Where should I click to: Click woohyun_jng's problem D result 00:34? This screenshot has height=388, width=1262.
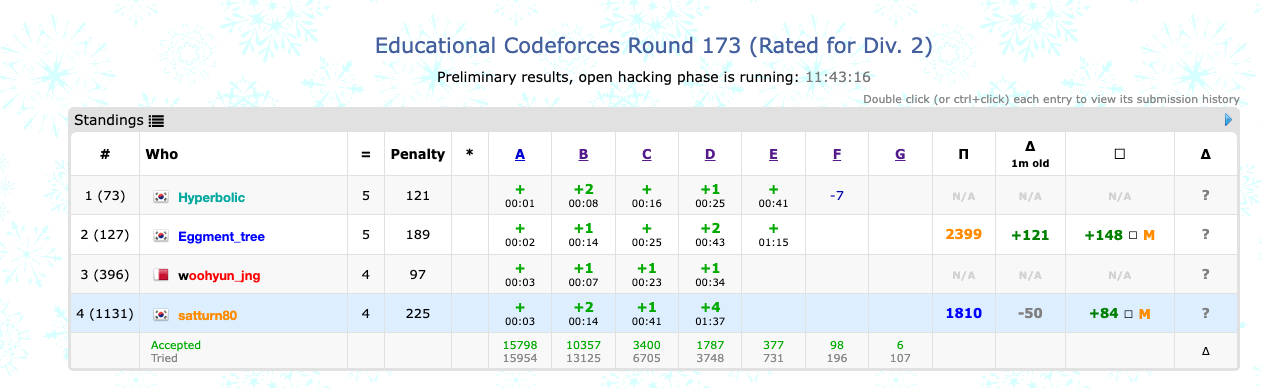pos(710,274)
